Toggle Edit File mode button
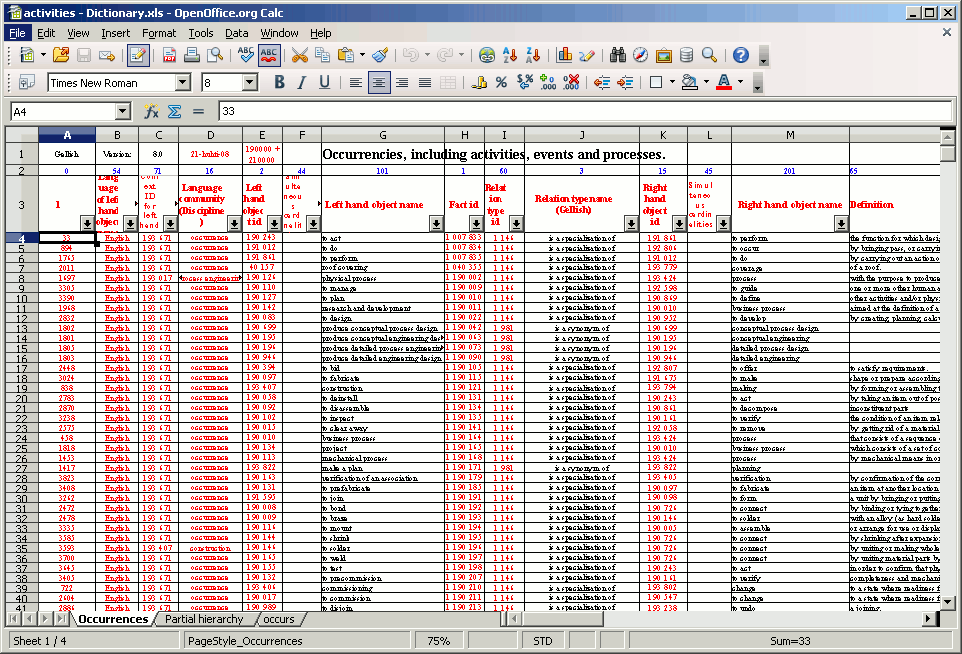The height and width of the screenshot is (654, 962). 138,56
